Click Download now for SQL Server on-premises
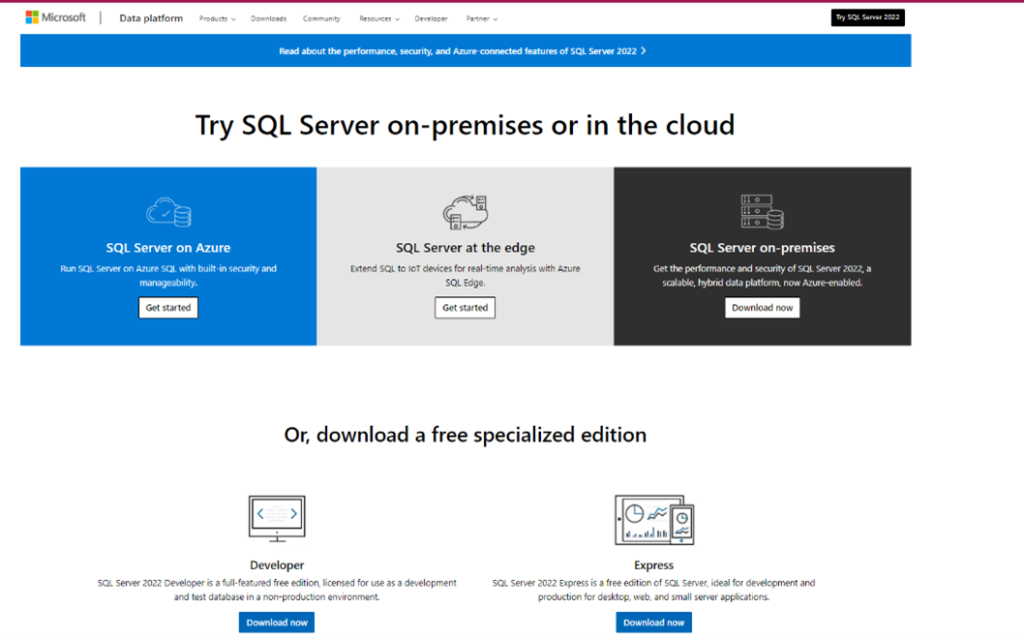The width and height of the screenshot is (1024, 639). point(762,308)
